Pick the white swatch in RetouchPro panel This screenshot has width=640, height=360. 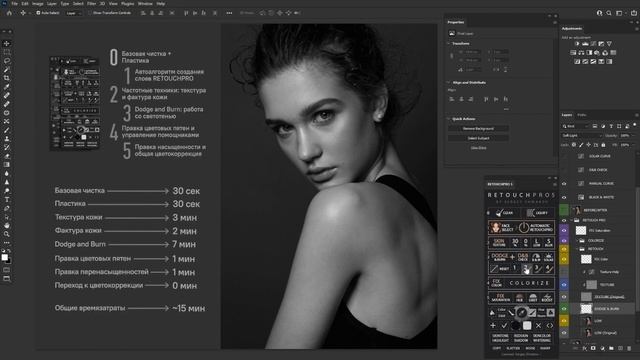[527, 326]
